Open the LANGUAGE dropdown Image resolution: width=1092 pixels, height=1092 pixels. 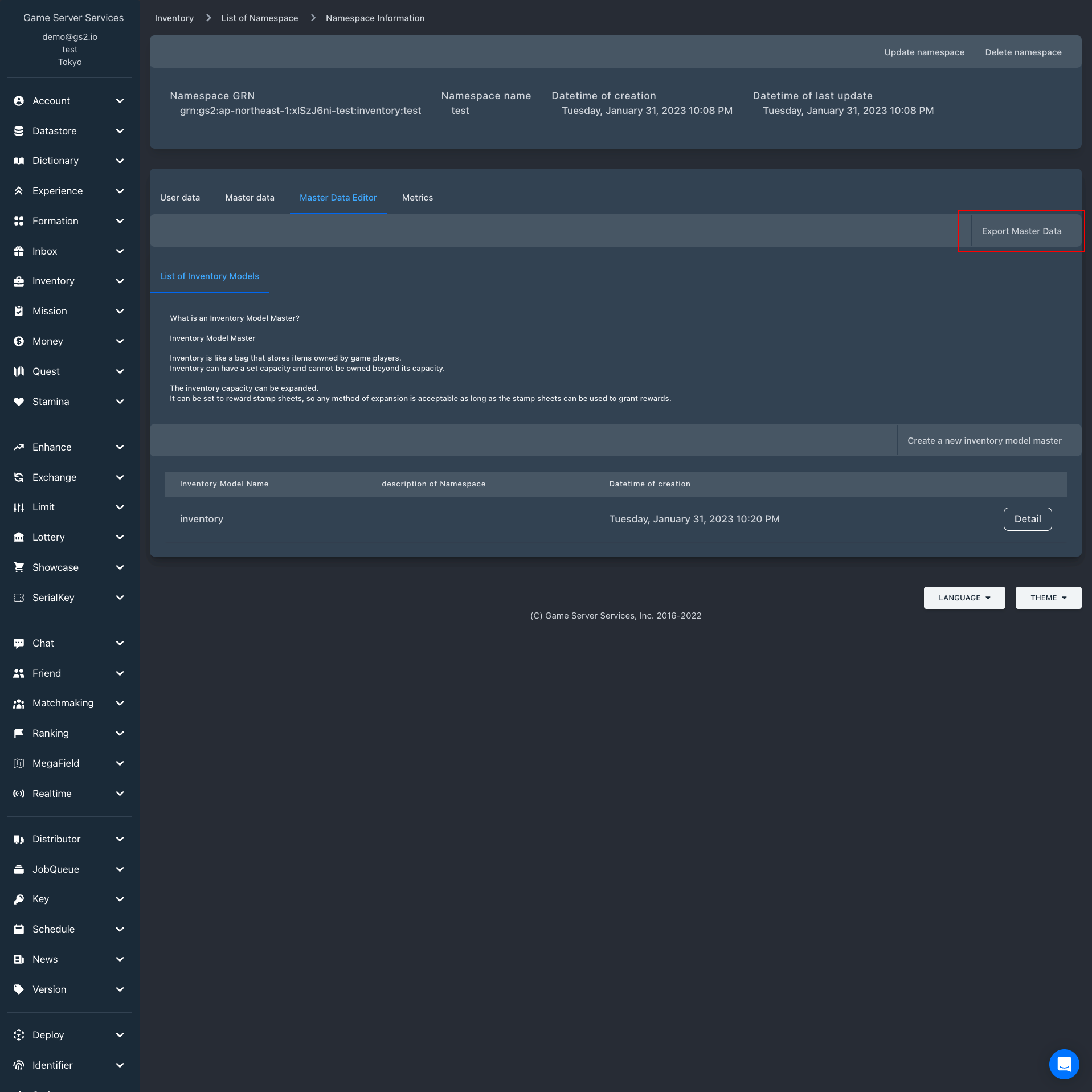point(964,598)
